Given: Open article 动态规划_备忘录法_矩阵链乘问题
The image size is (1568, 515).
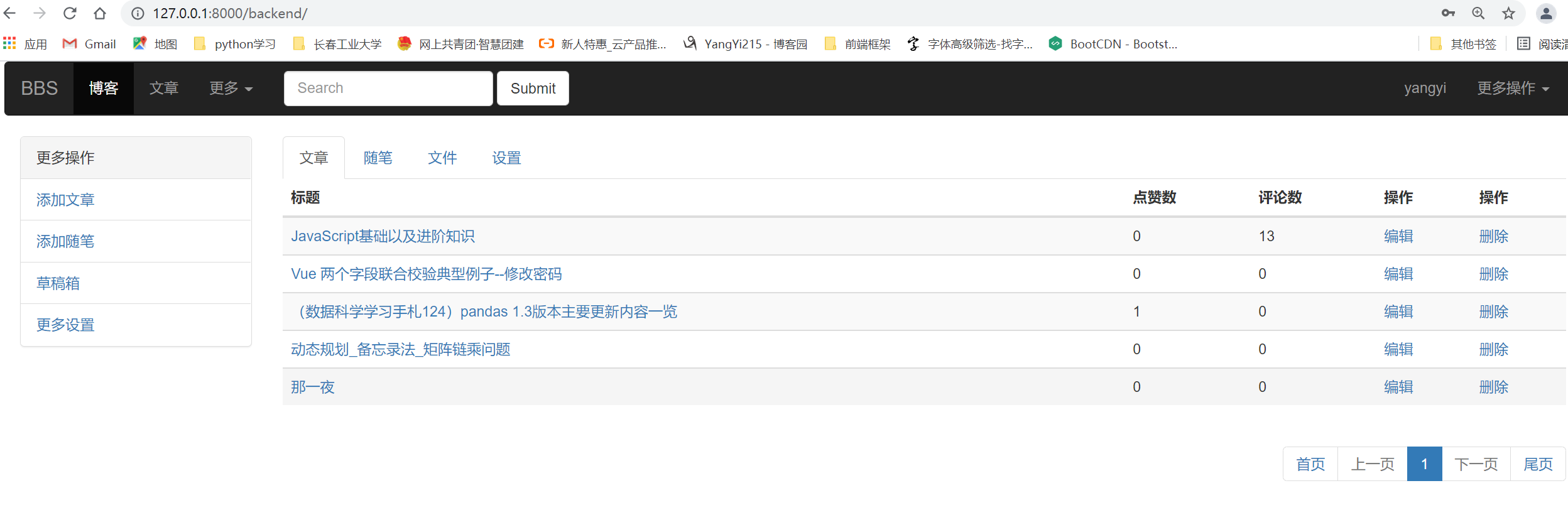Looking at the screenshot, I should tap(401, 349).
